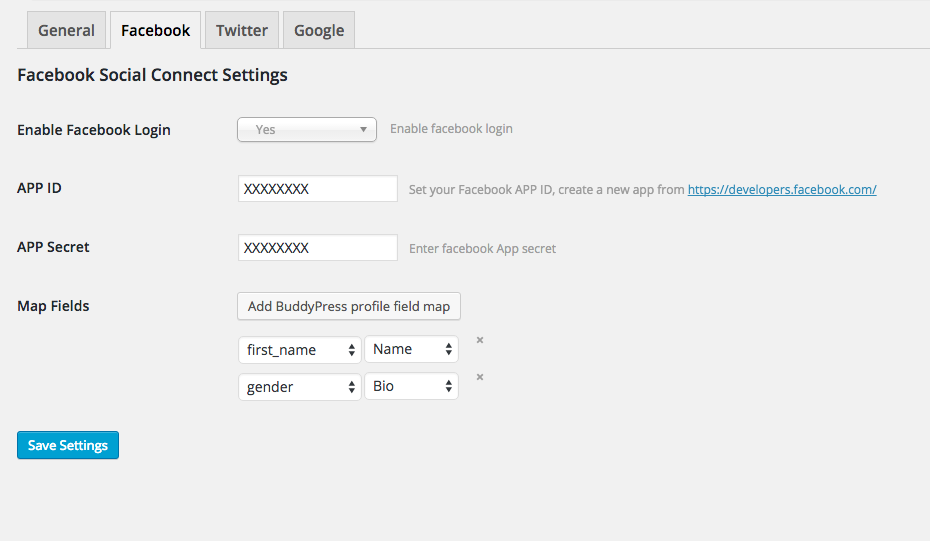Click the Facebook Social Connect Settings heading
The width and height of the screenshot is (930, 541).
(x=153, y=75)
